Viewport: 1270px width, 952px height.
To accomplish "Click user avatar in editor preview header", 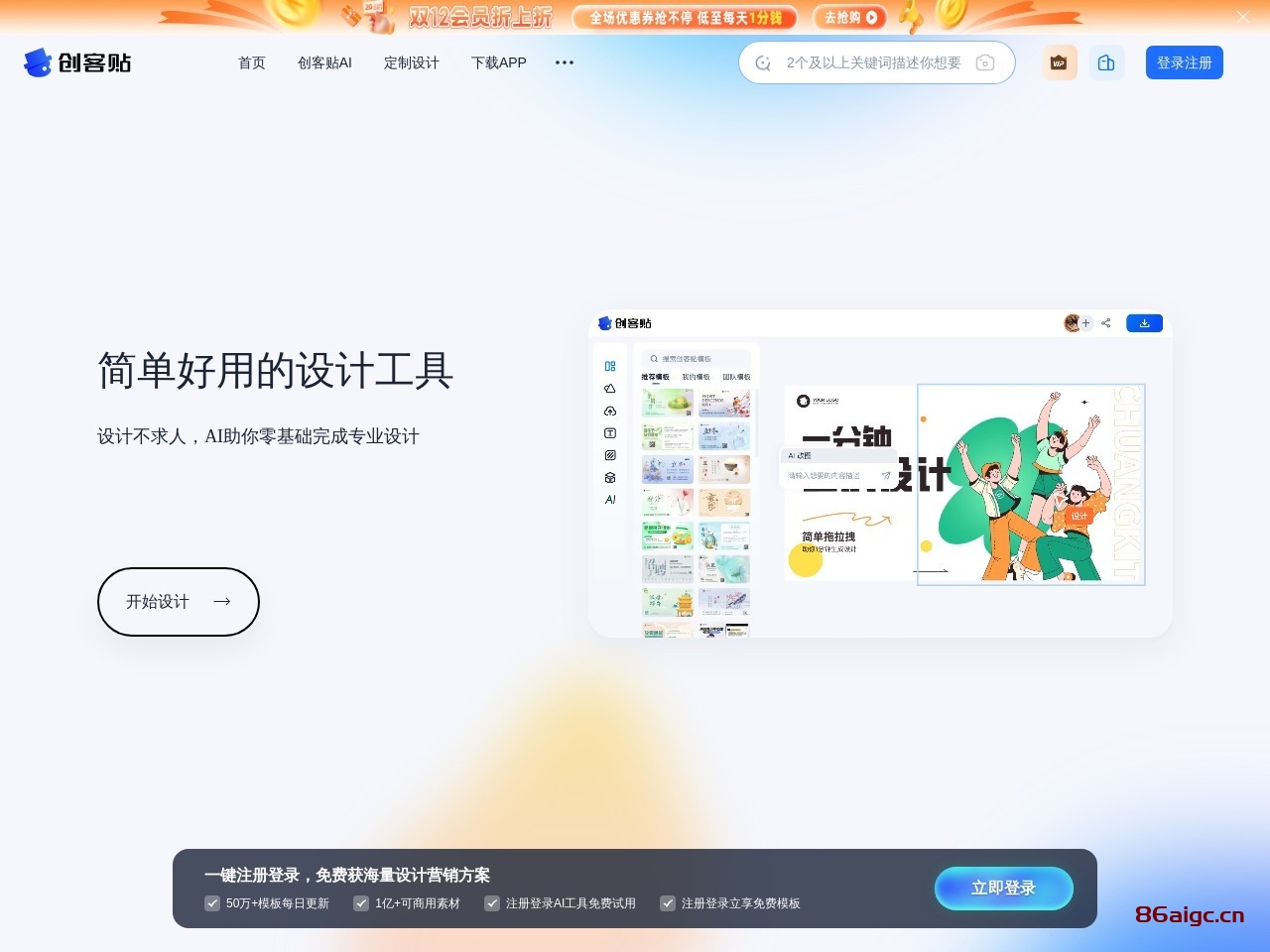I will 1072,323.
